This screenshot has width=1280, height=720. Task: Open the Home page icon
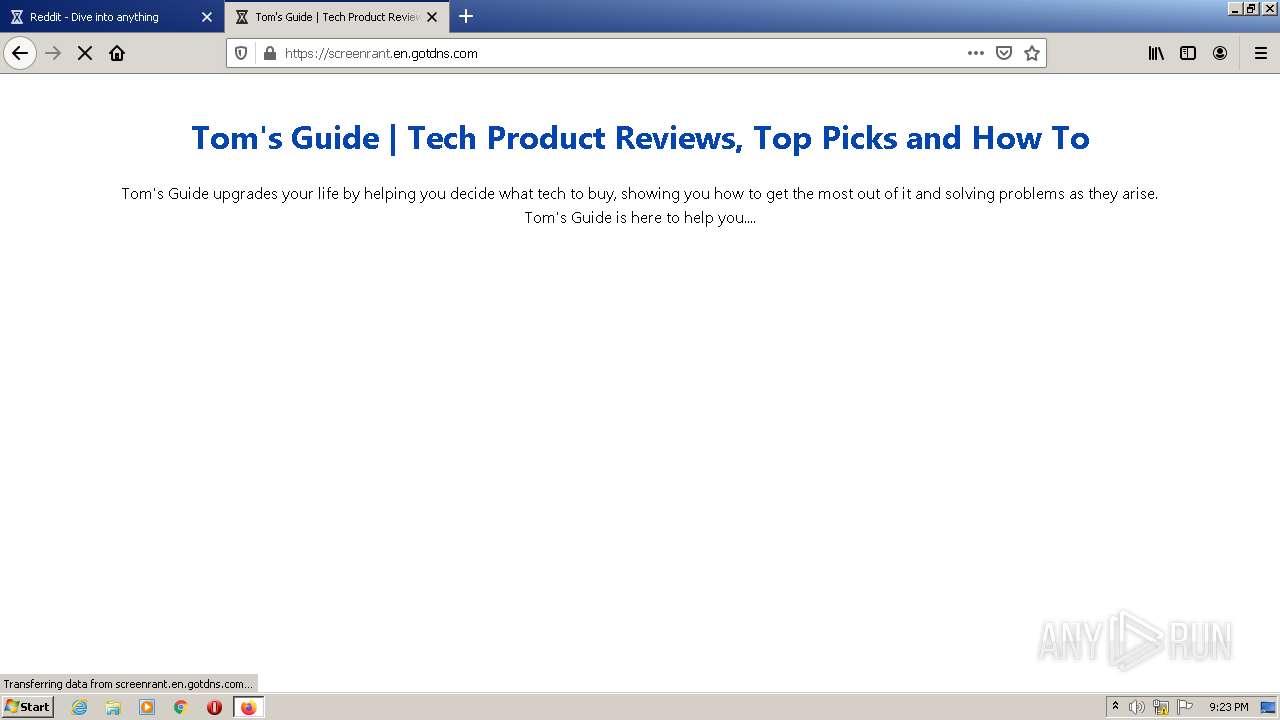point(117,53)
